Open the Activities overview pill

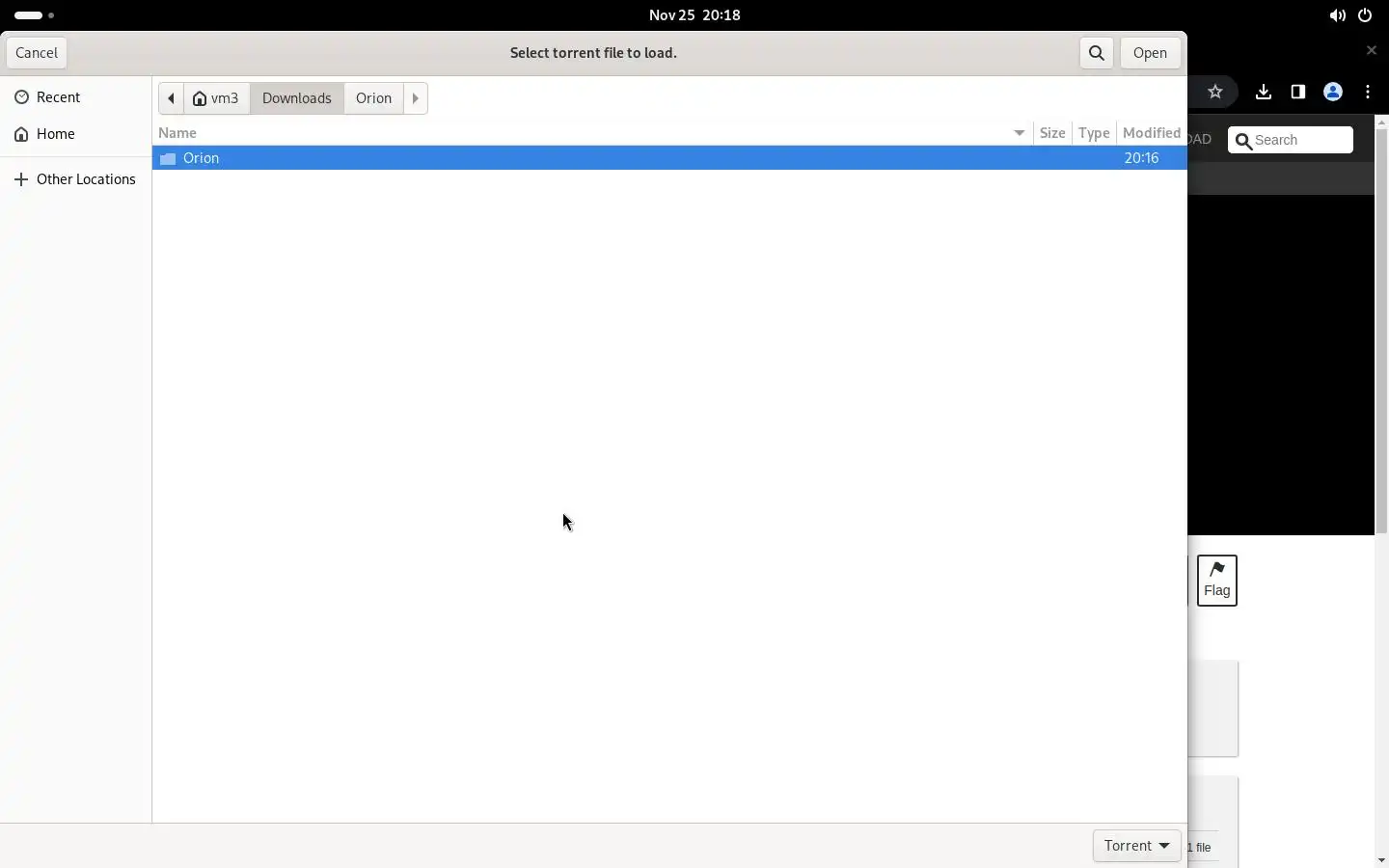[x=35, y=15]
